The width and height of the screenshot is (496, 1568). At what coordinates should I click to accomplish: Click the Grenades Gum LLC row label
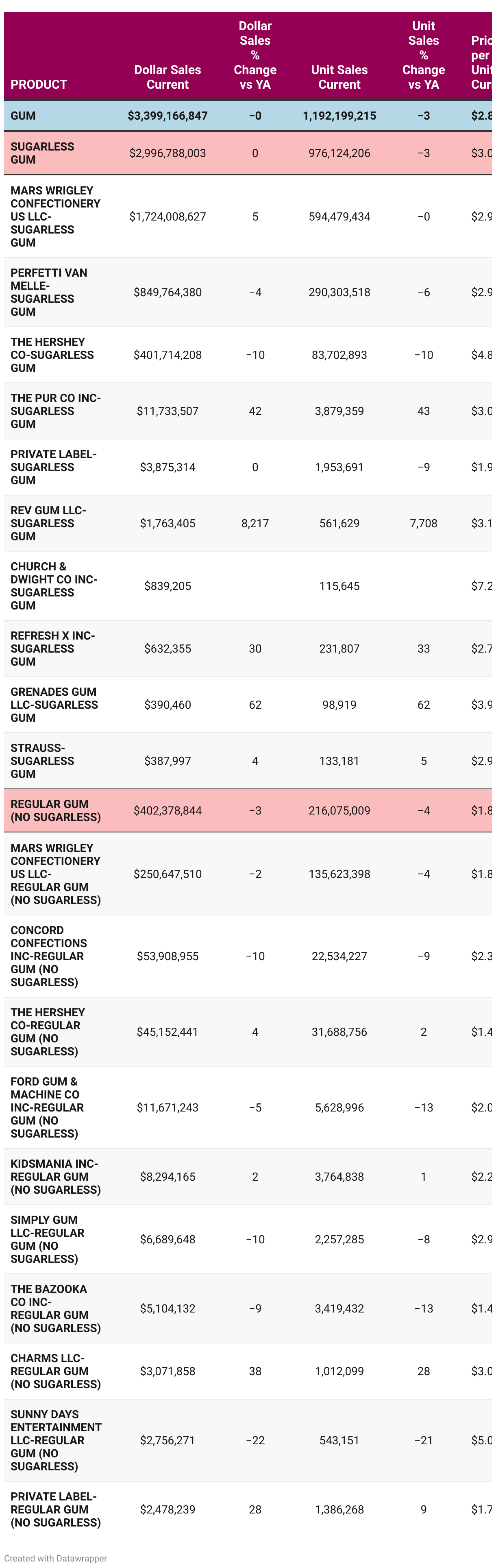click(x=54, y=704)
